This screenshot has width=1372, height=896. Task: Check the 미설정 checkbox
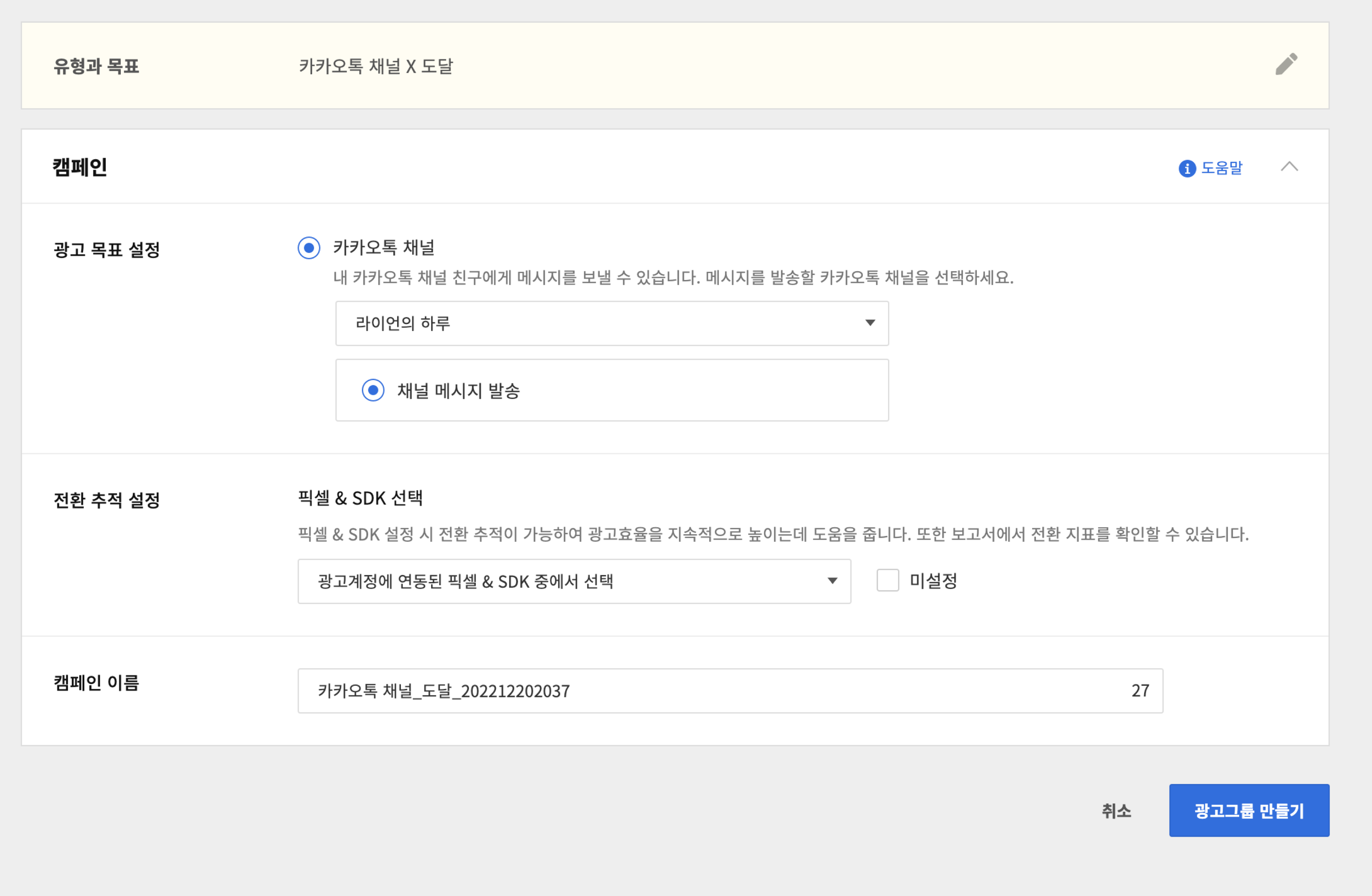(888, 580)
